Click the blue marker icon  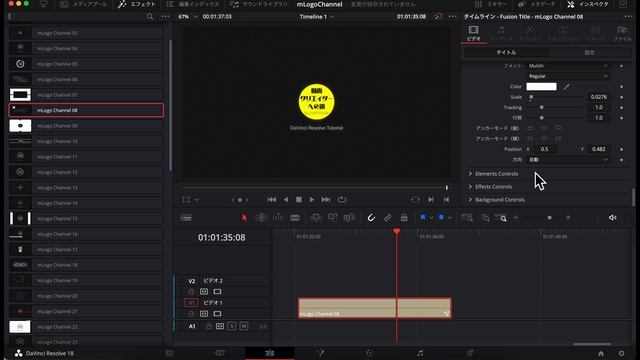coord(441,218)
